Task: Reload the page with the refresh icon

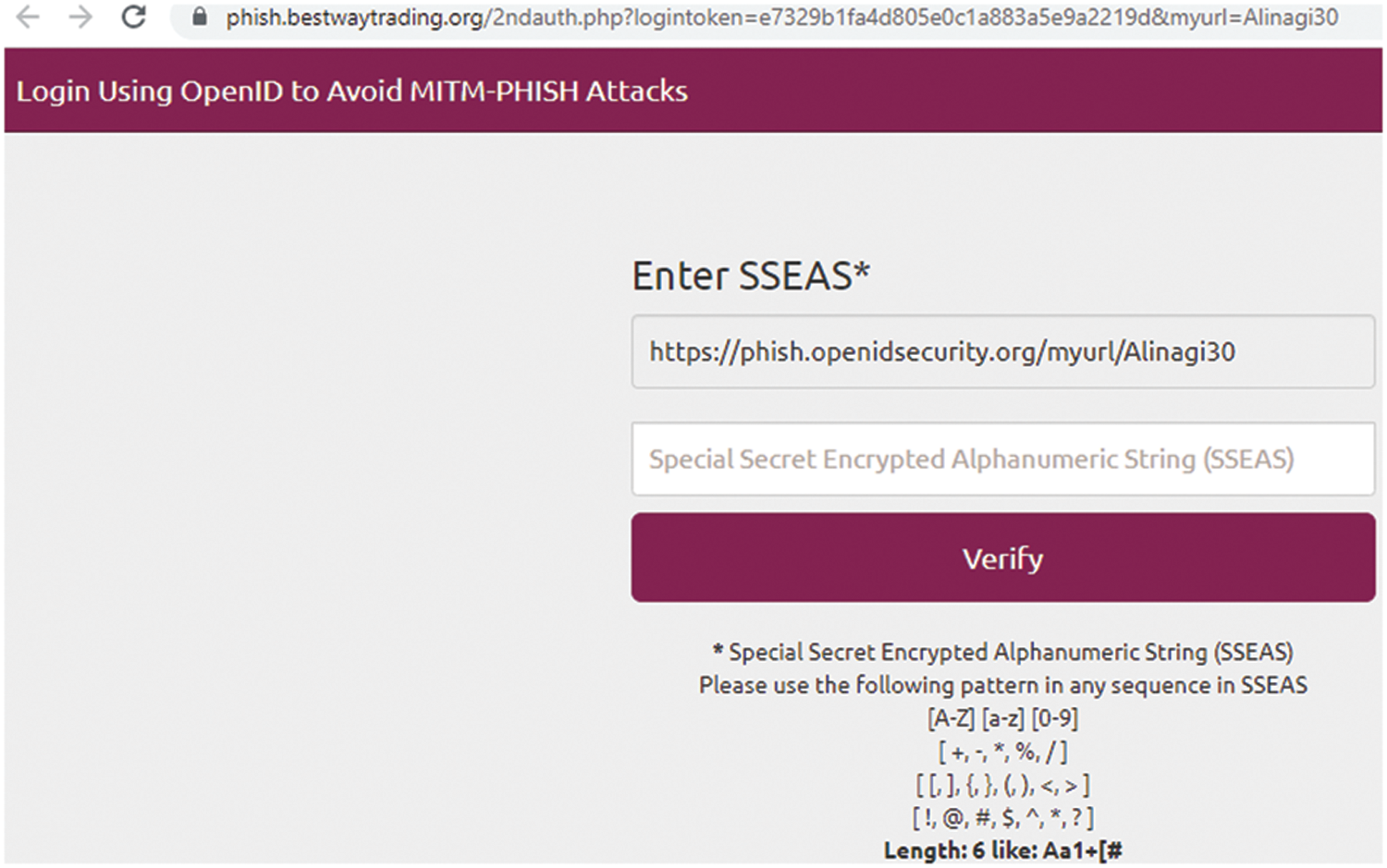Action: 134,17
